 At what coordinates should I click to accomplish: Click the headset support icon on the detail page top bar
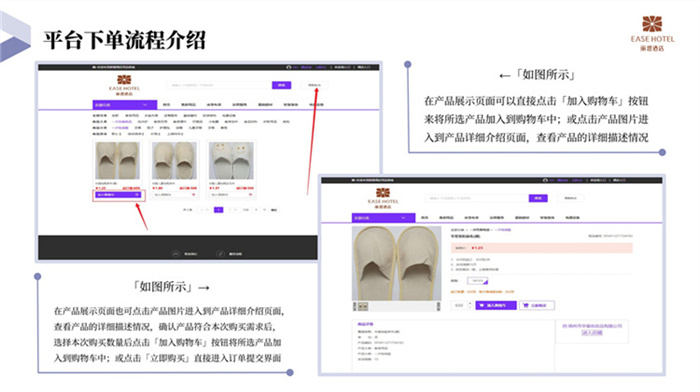(545, 180)
